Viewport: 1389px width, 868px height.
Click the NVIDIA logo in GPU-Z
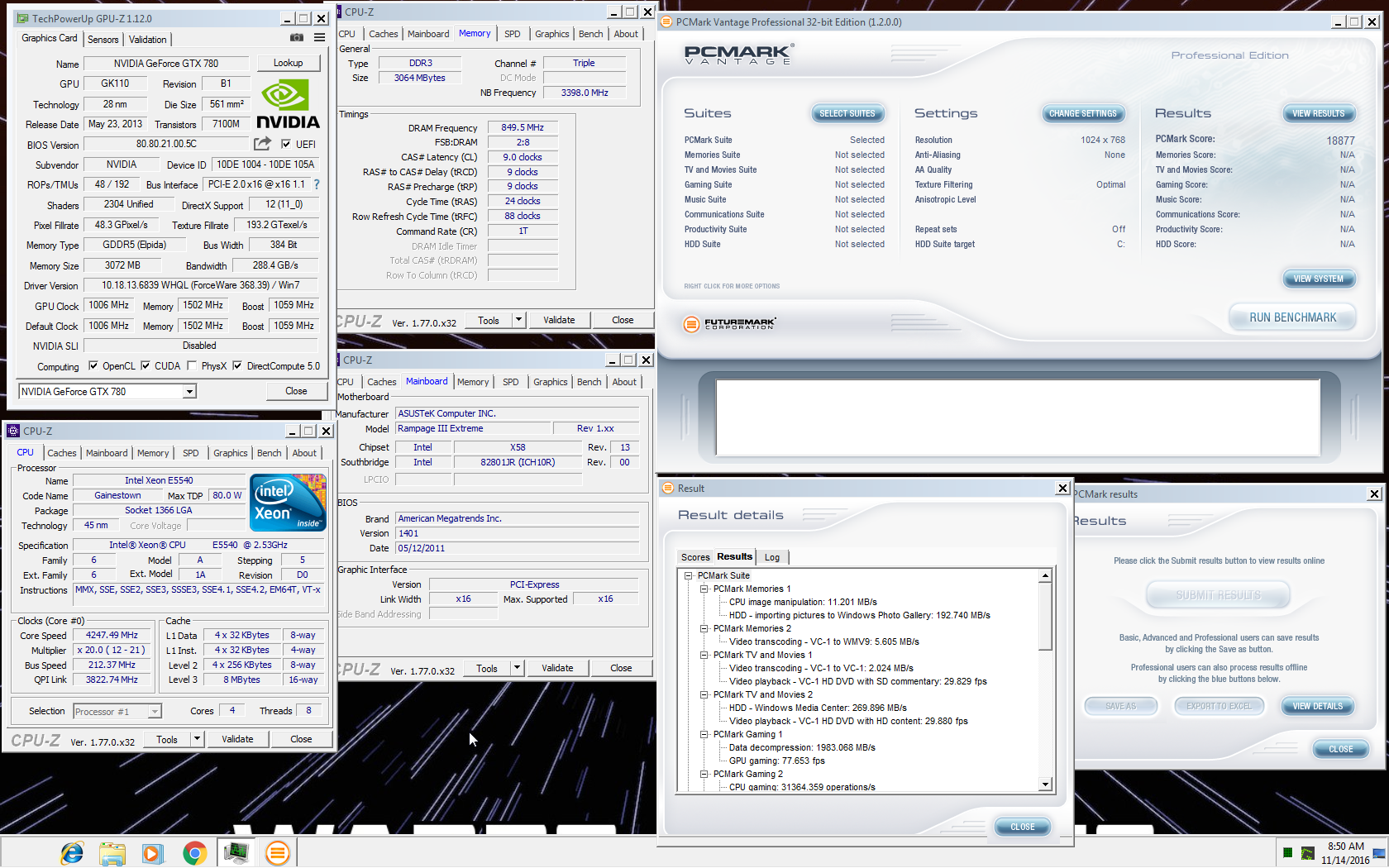(x=288, y=104)
